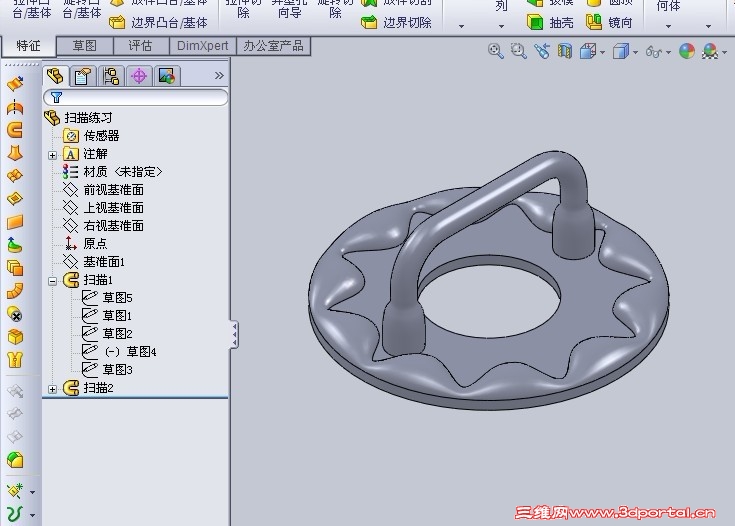Expand the 注解 annotations node
Screen dimensions: 735x526
(52, 155)
